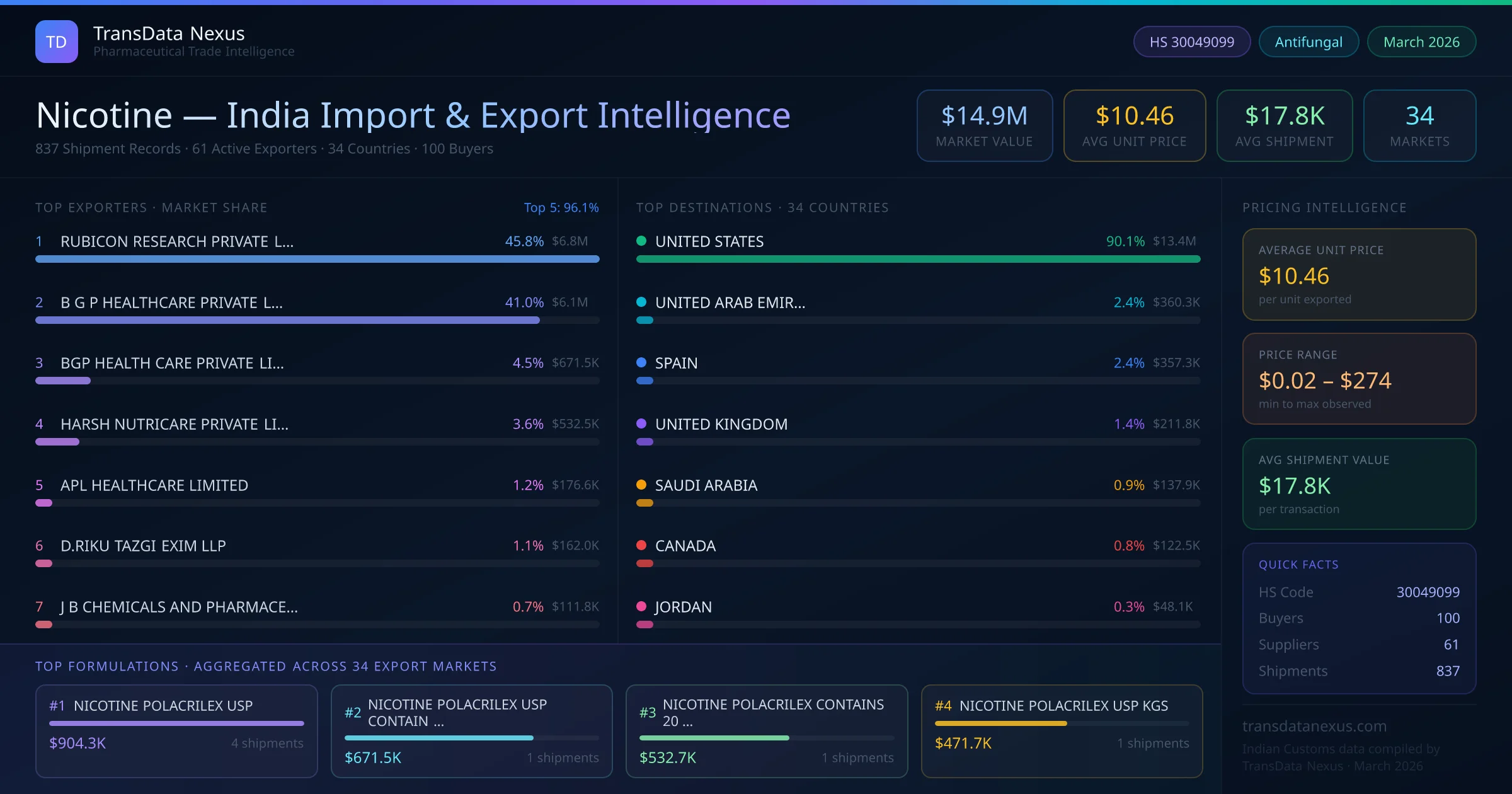This screenshot has width=1512, height=794.
Task: Select the blue Spain marker icon
Action: click(641, 363)
